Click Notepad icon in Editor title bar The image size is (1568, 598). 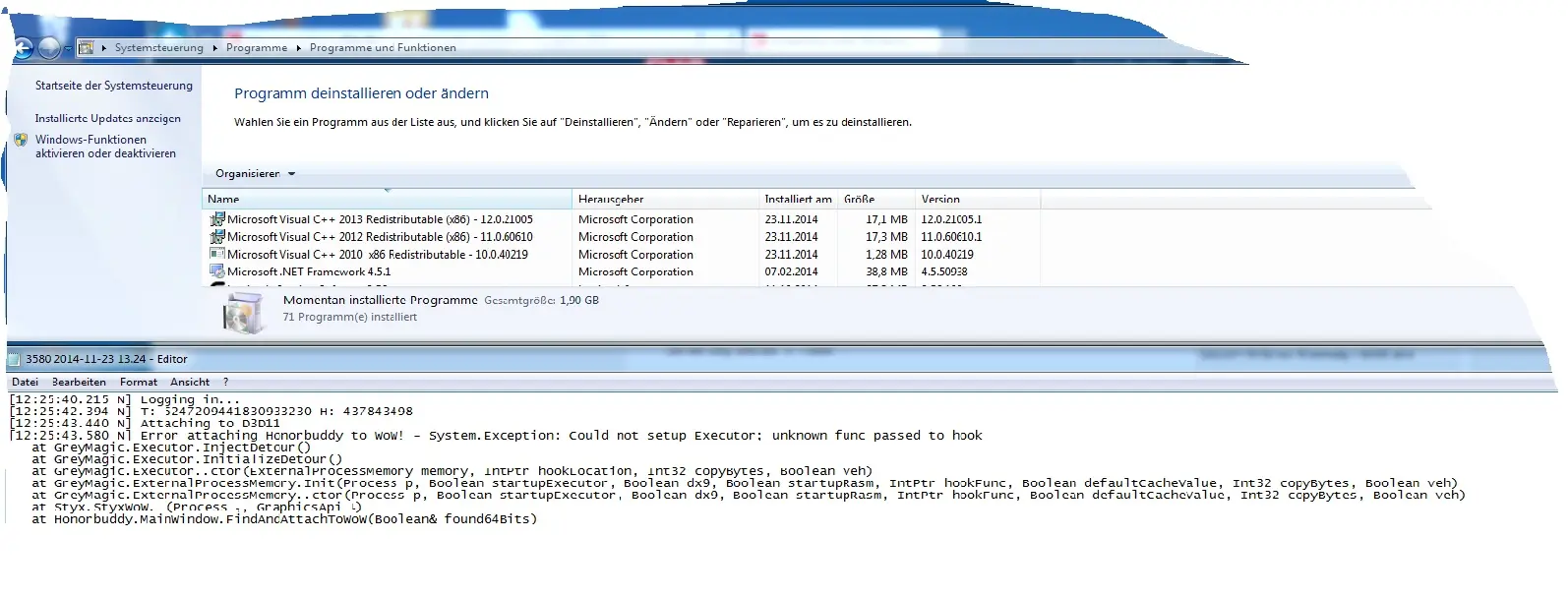tap(15, 359)
